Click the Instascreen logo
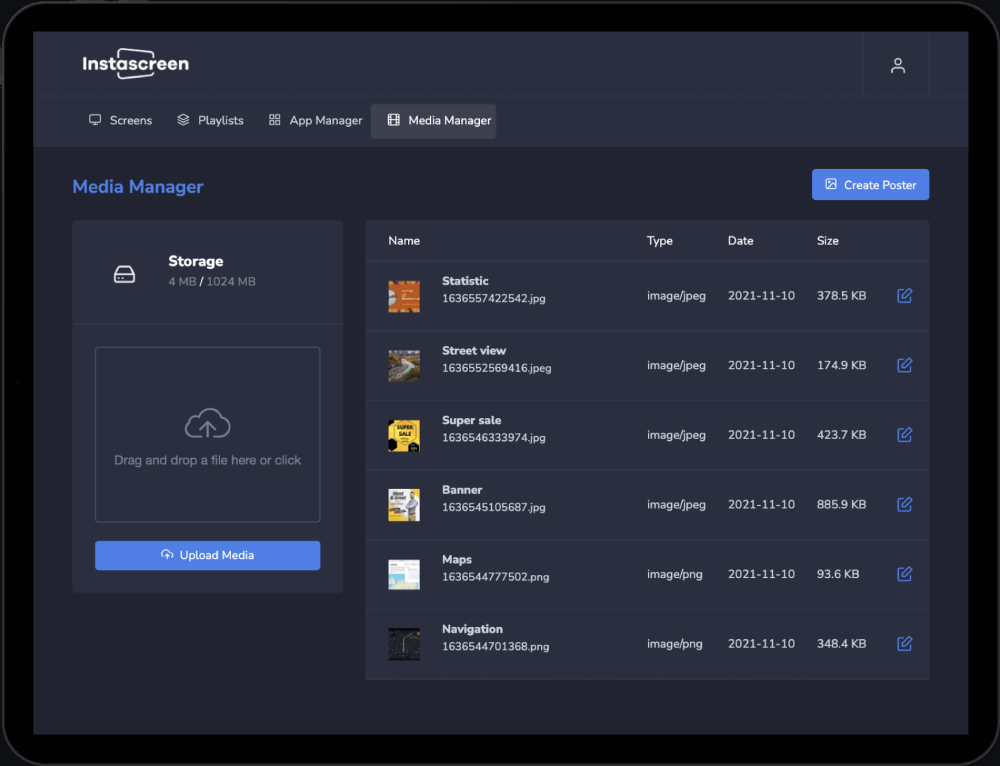The height and width of the screenshot is (766, 1000). point(135,64)
